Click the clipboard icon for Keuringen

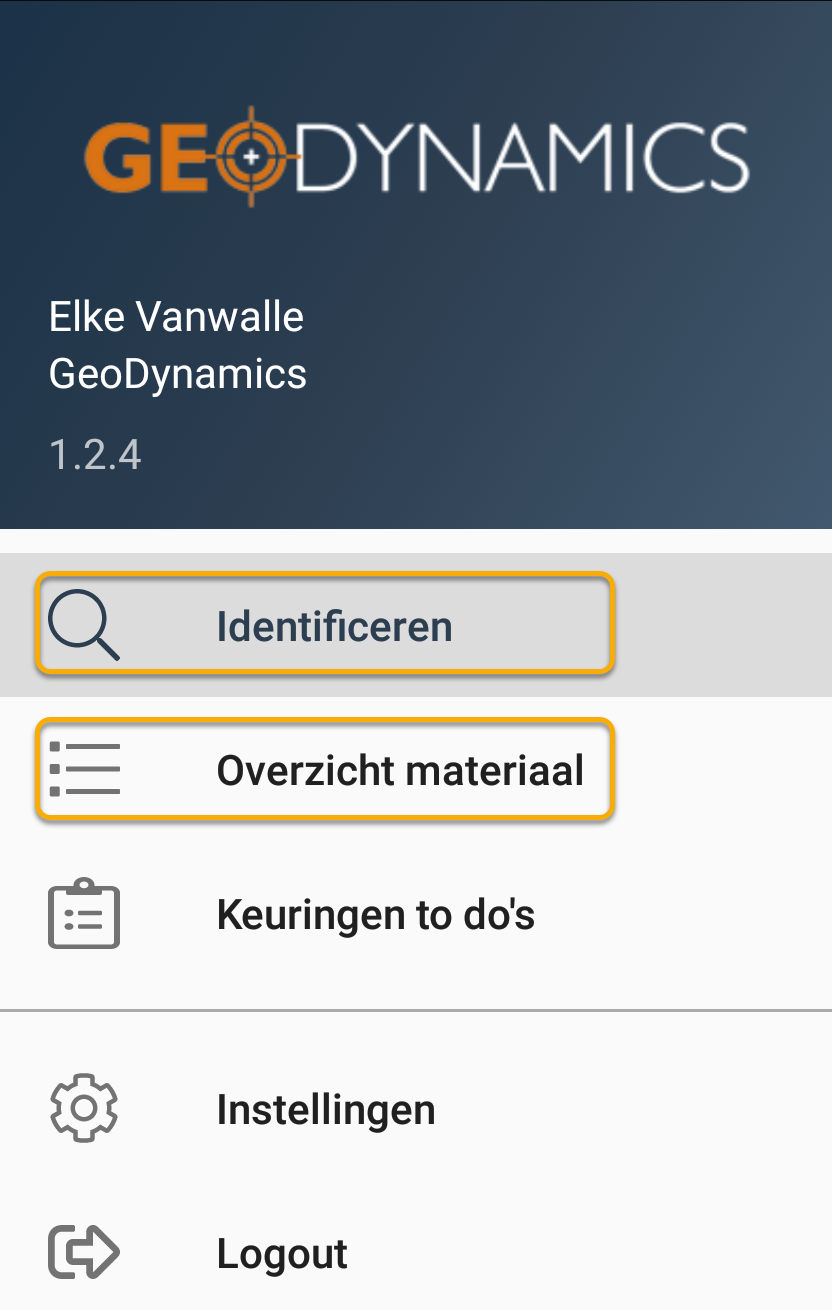pyautogui.click(x=84, y=914)
